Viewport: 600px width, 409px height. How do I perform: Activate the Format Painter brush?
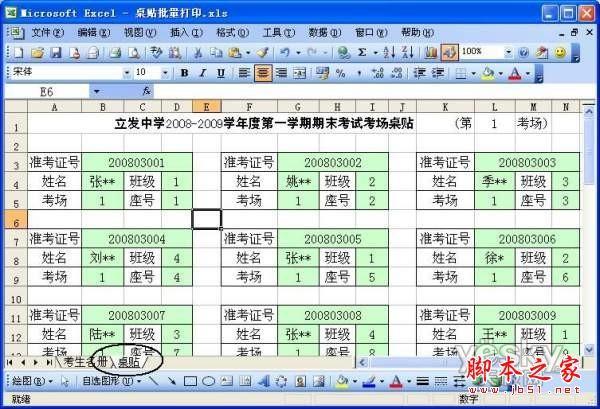click(x=263, y=53)
